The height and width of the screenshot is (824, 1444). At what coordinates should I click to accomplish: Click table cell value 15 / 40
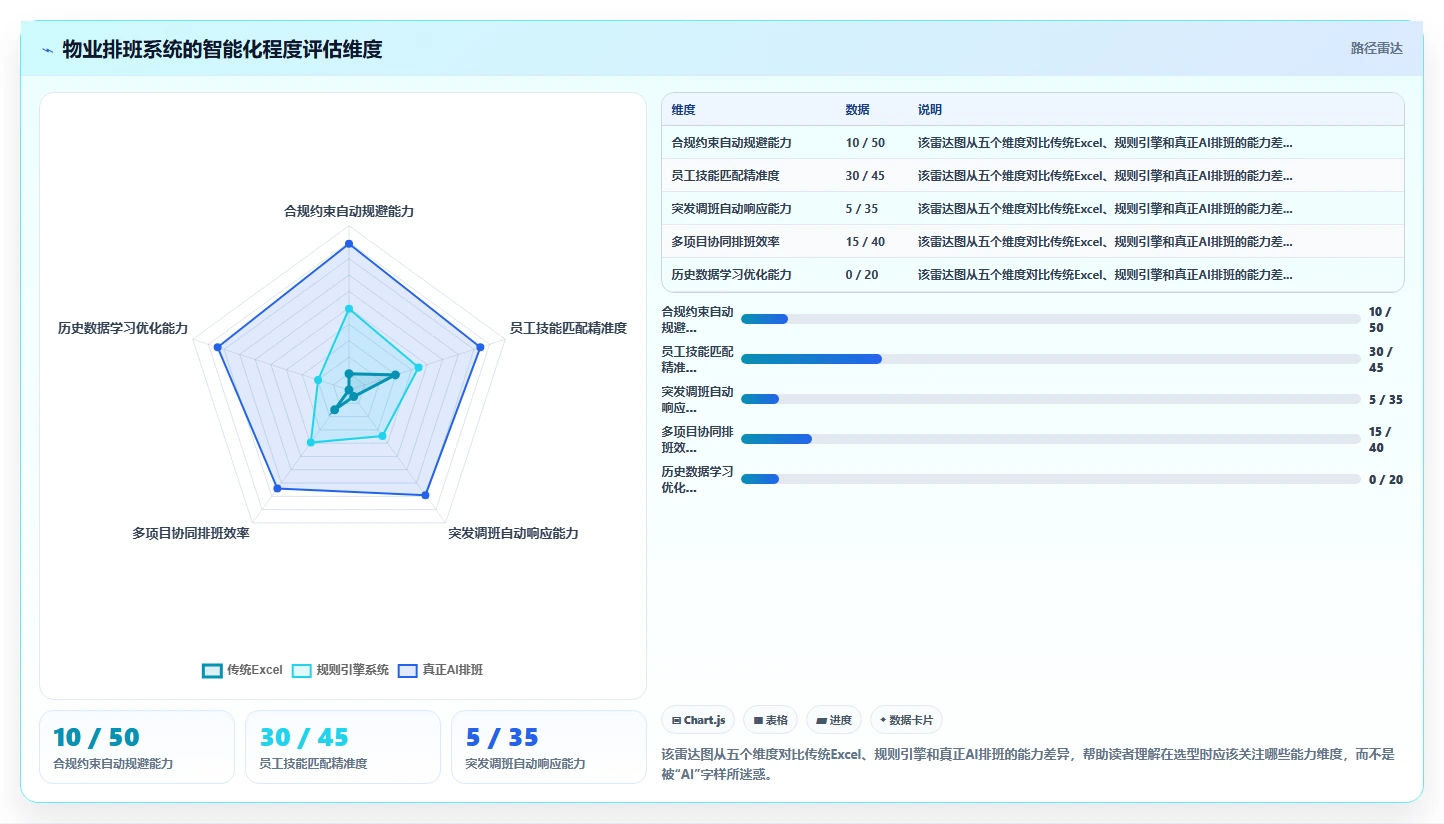(865, 242)
